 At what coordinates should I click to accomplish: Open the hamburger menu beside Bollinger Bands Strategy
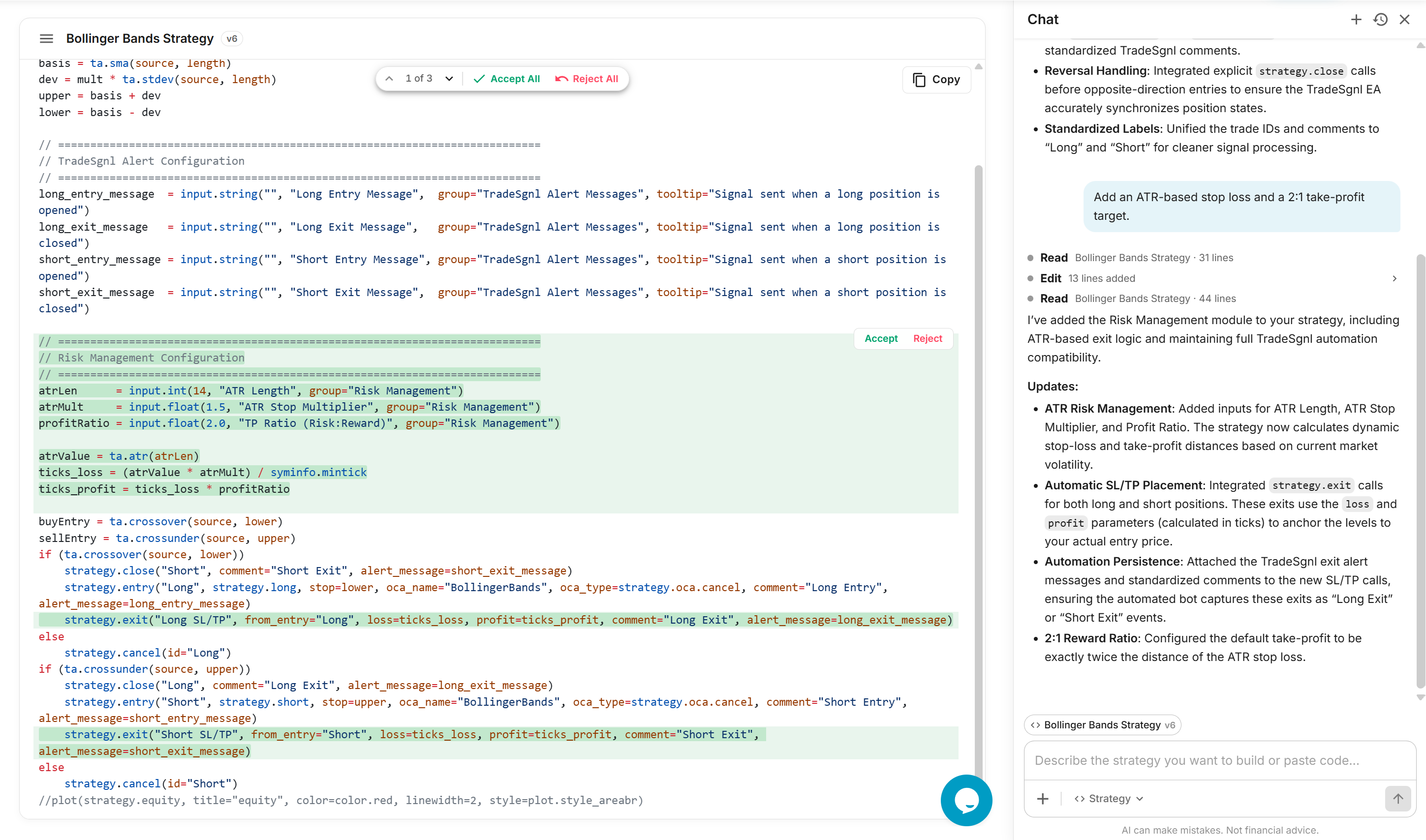46,38
